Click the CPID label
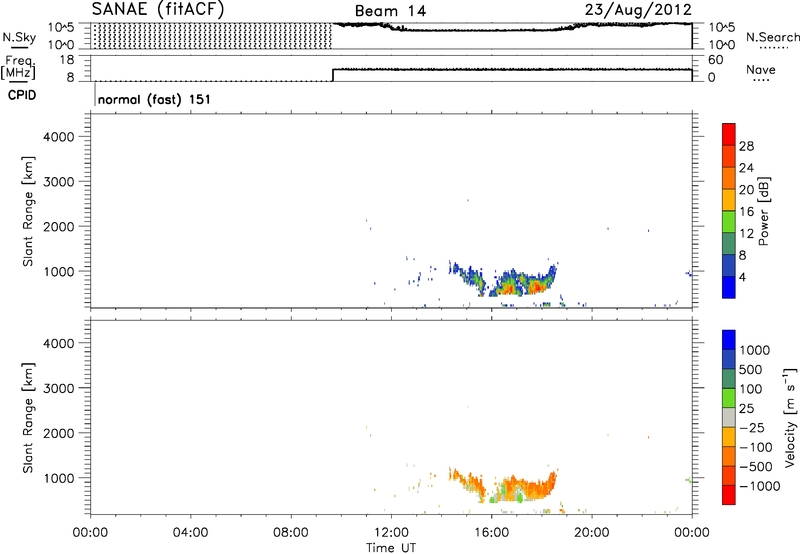This screenshot has height=554, width=800. click(x=22, y=95)
